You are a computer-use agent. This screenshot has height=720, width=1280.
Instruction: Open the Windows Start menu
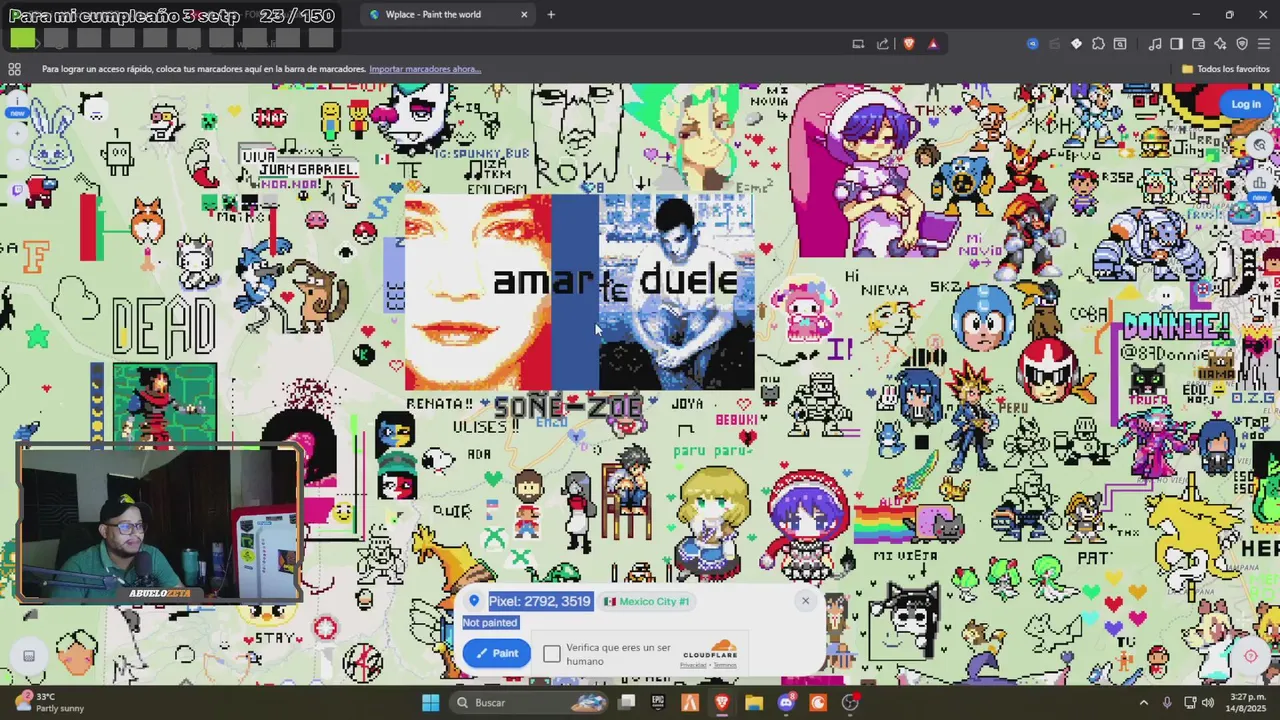coord(430,702)
